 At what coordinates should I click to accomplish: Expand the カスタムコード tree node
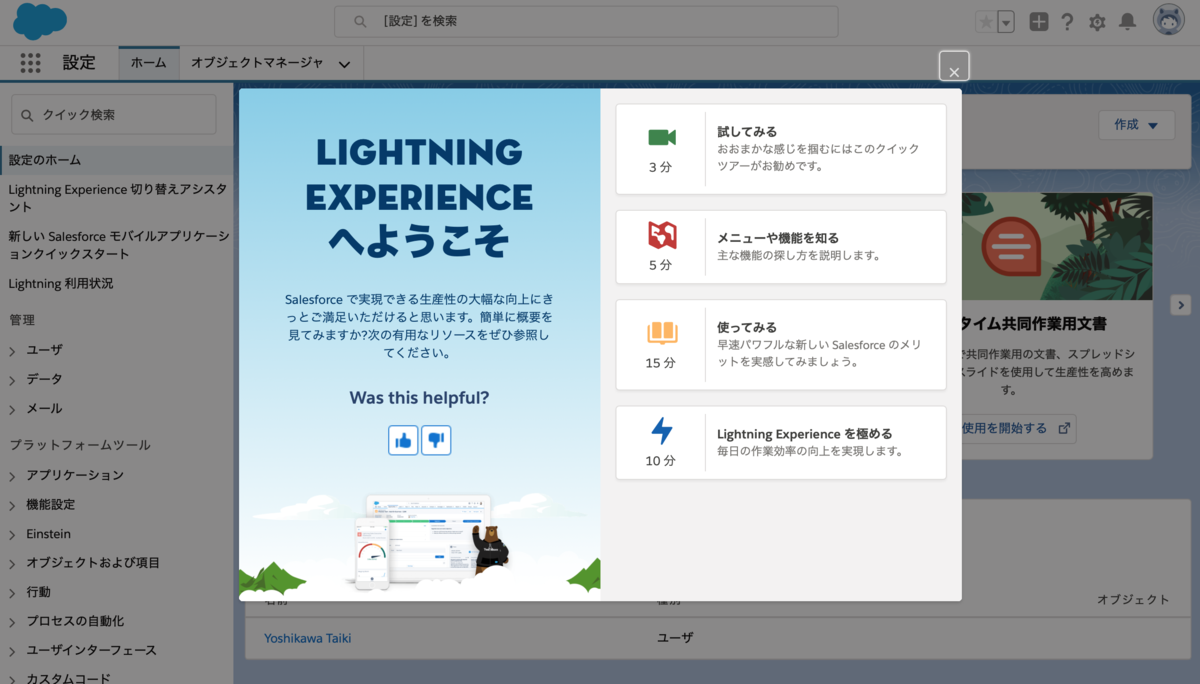click(12, 679)
